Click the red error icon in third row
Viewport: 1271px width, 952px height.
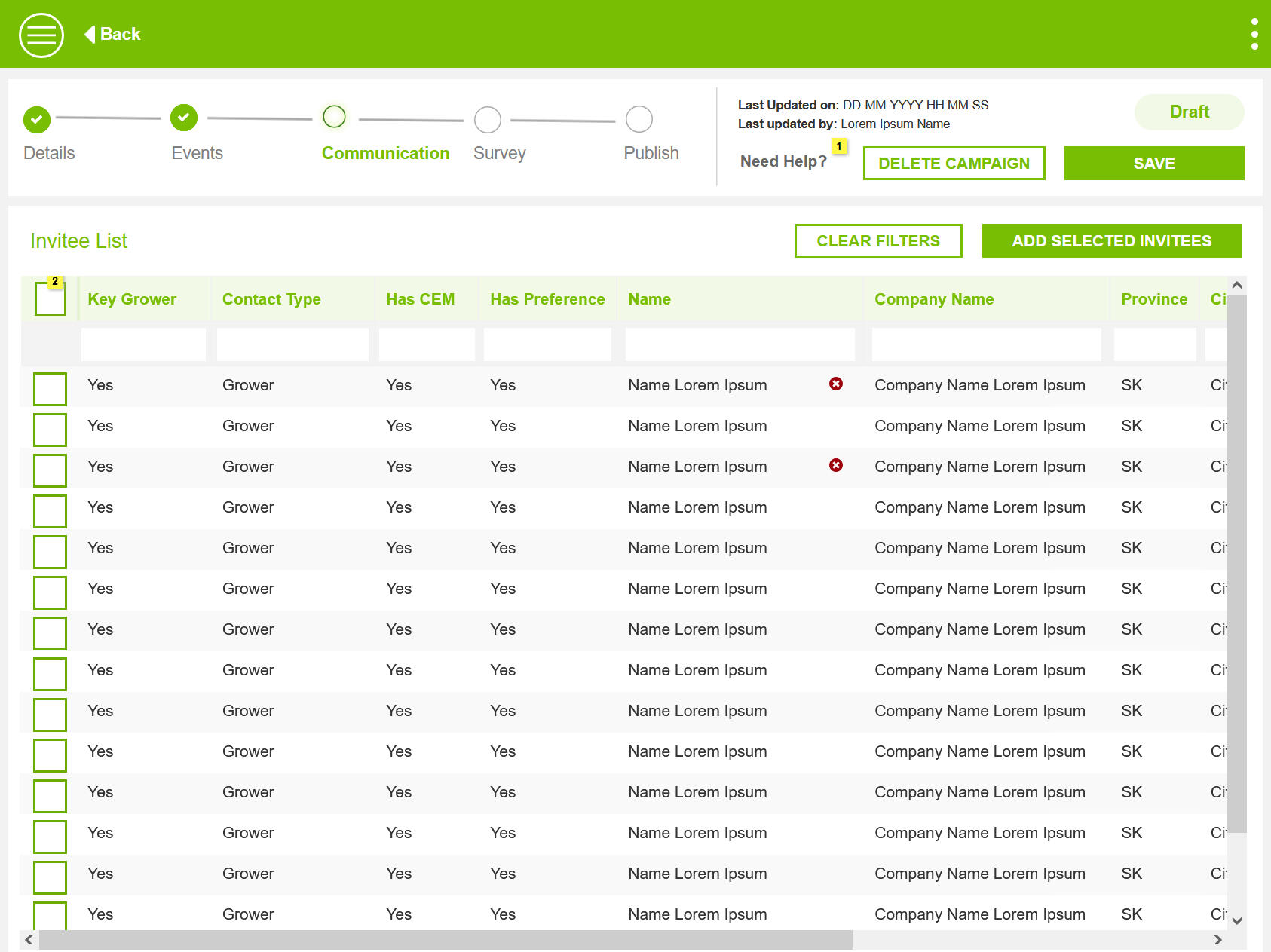(835, 466)
